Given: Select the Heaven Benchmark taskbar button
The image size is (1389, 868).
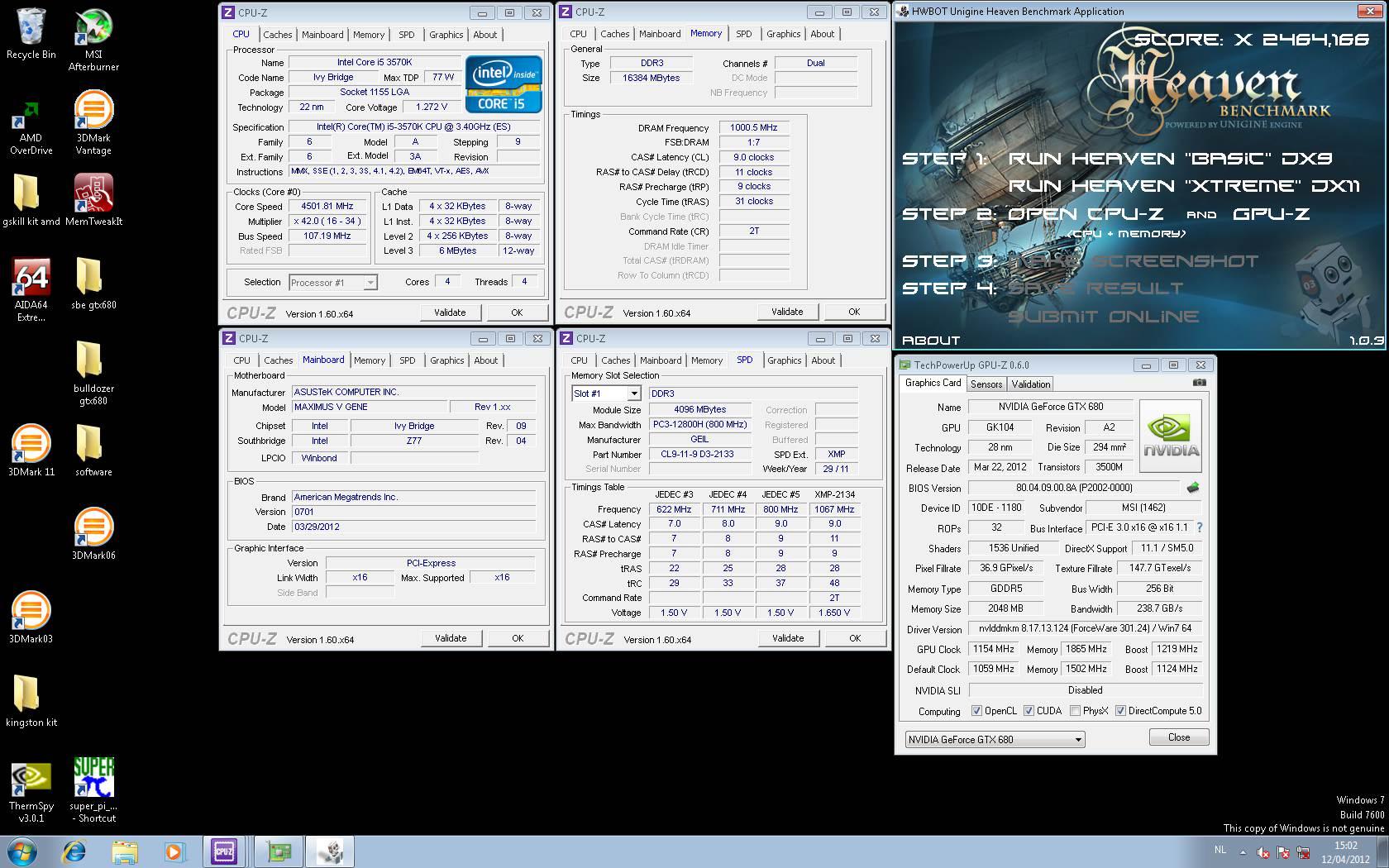Looking at the screenshot, I should (x=330, y=851).
